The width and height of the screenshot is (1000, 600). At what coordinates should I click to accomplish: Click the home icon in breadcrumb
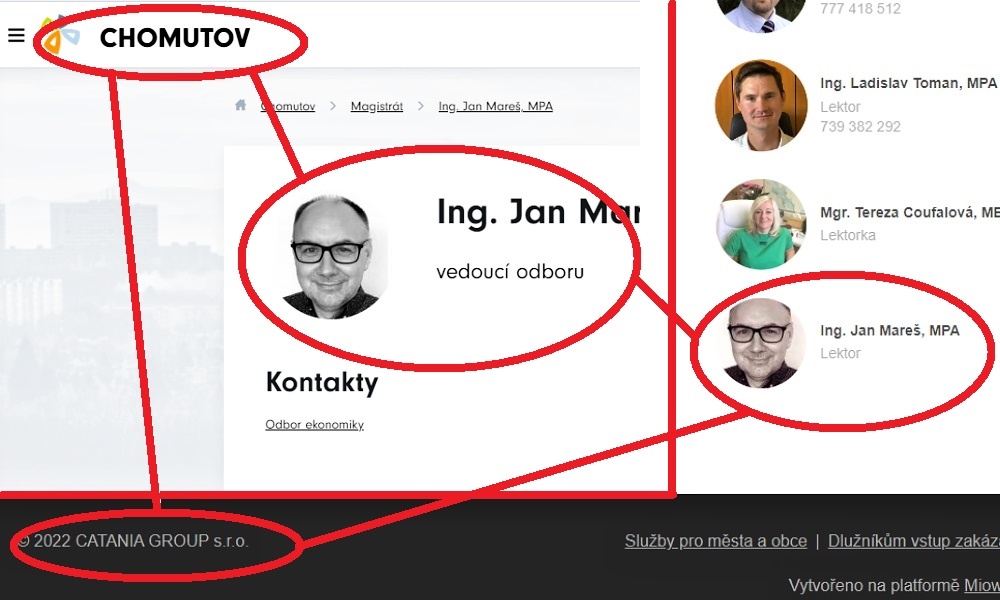[240, 105]
